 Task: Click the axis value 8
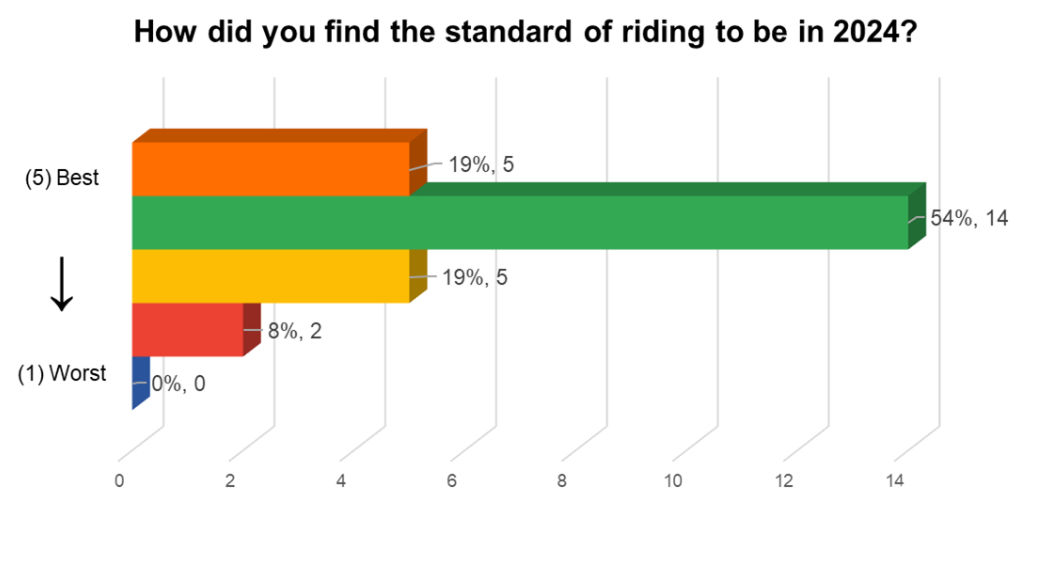tap(562, 481)
